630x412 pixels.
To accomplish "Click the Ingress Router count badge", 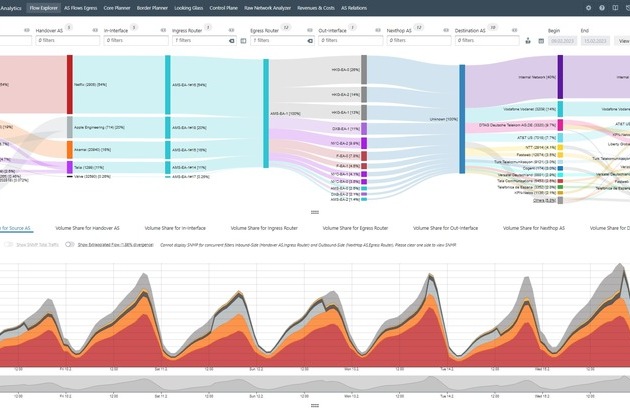I will click(208, 27).
